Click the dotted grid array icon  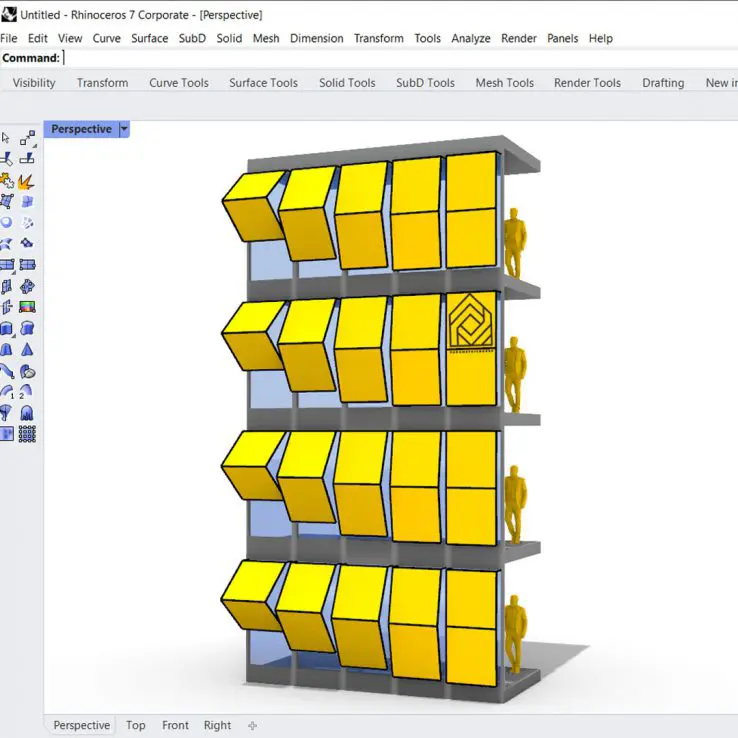(27, 434)
